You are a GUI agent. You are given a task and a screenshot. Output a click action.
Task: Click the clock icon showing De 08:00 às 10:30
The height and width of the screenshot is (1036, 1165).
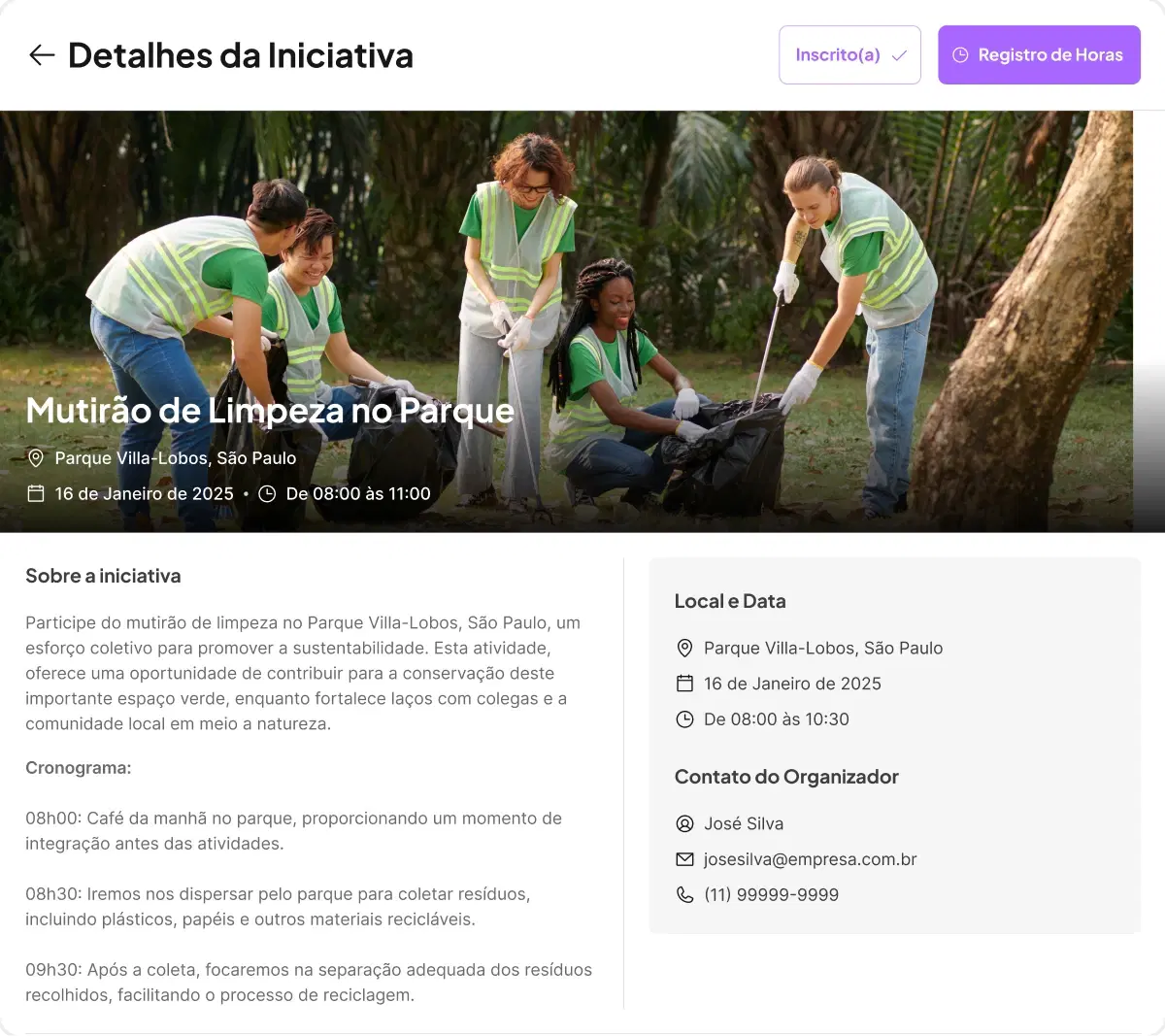pyautogui.click(x=684, y=719)
